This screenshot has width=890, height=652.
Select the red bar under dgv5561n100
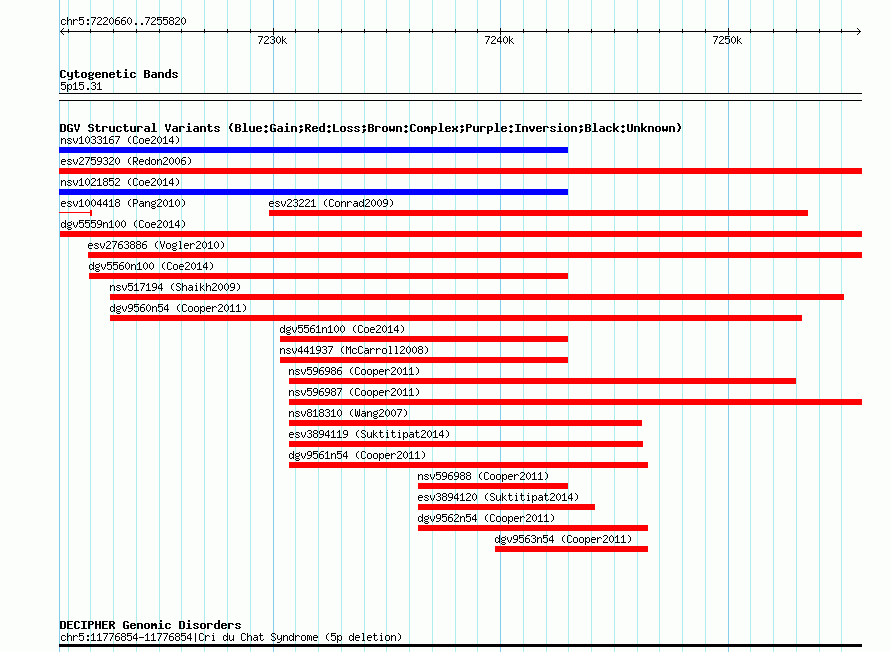tap(423, 339)
